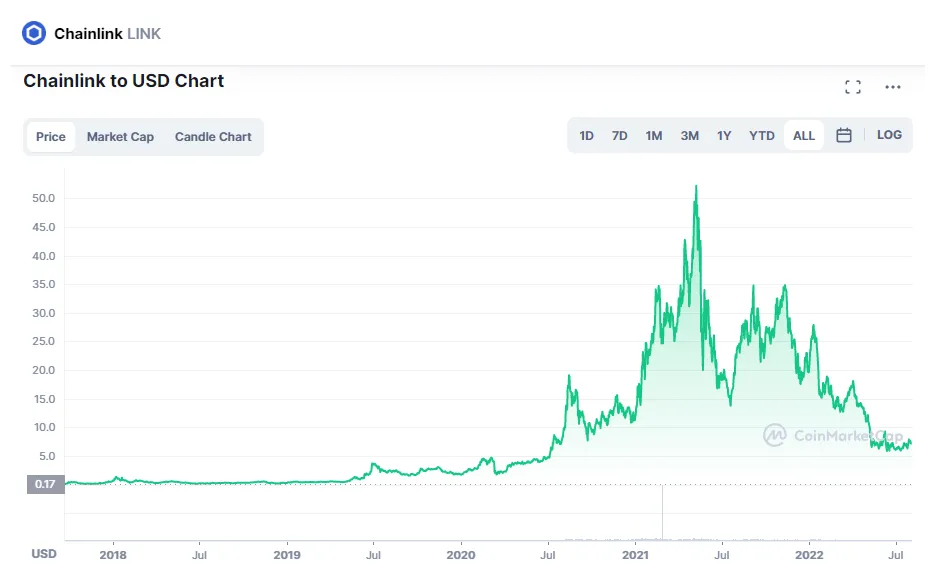
Task: Set chart range to 1Y
Action: pyautogui.click(x=724, y=136)
